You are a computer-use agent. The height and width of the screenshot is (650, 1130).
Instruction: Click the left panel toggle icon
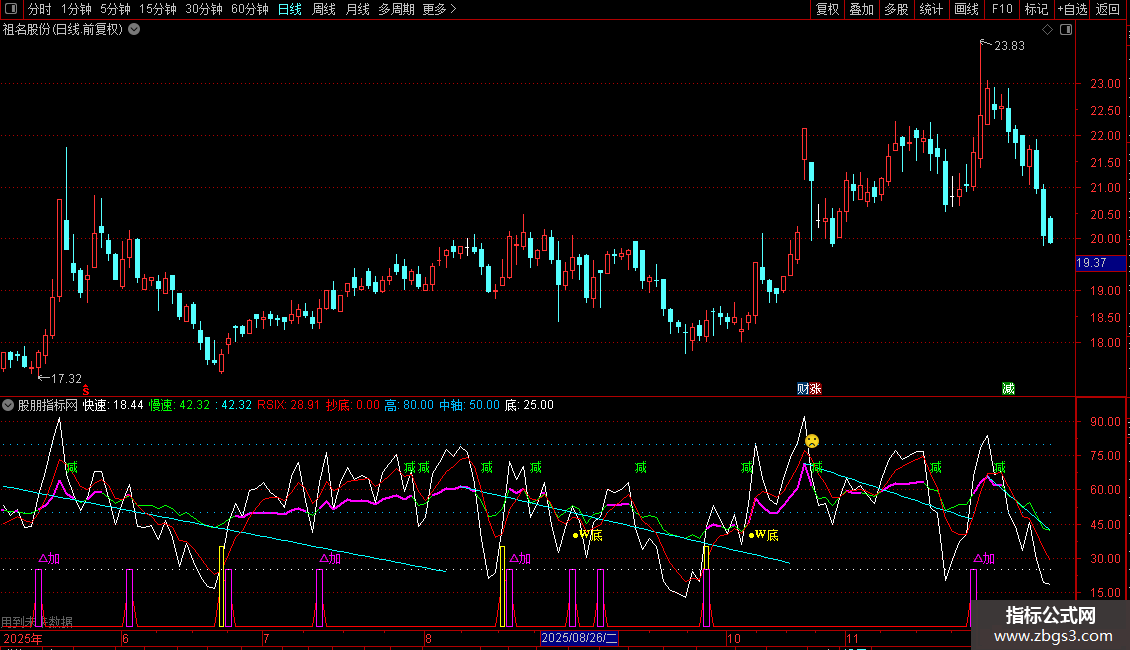pos(10,9)
